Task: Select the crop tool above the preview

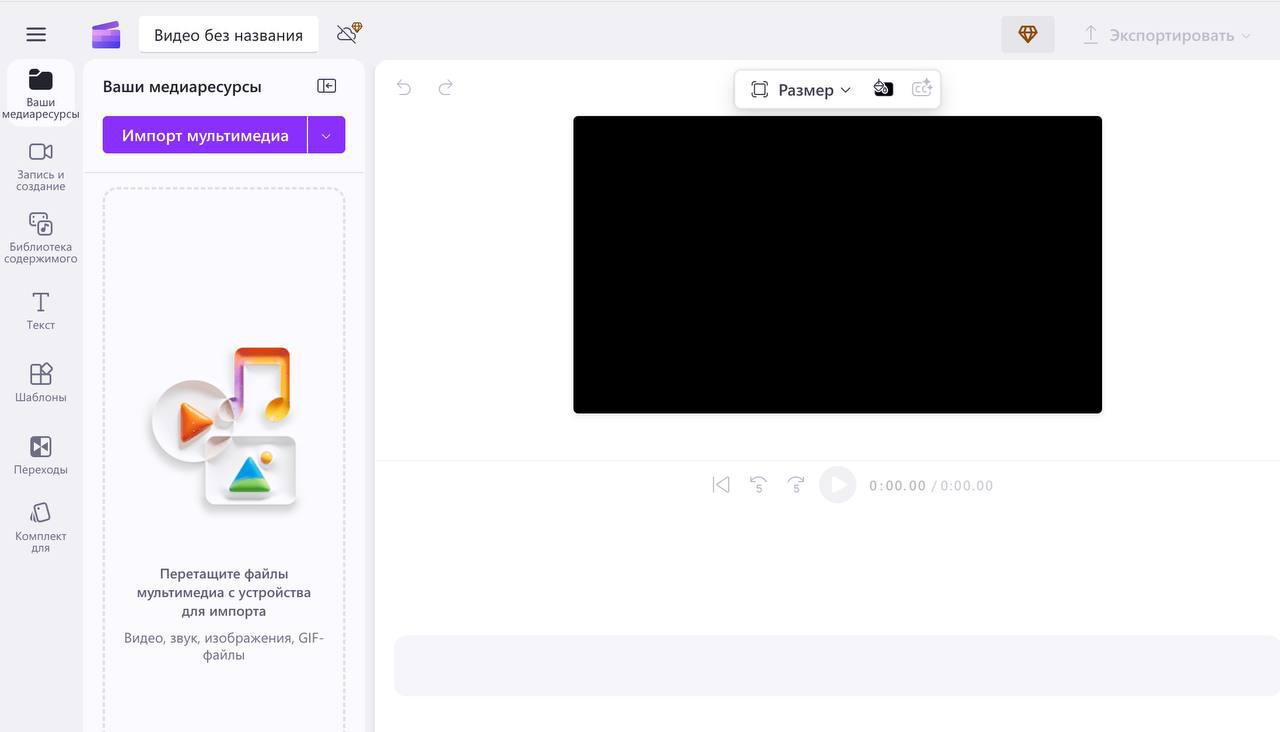Action: pyautogui.click(x=758, y=89)
